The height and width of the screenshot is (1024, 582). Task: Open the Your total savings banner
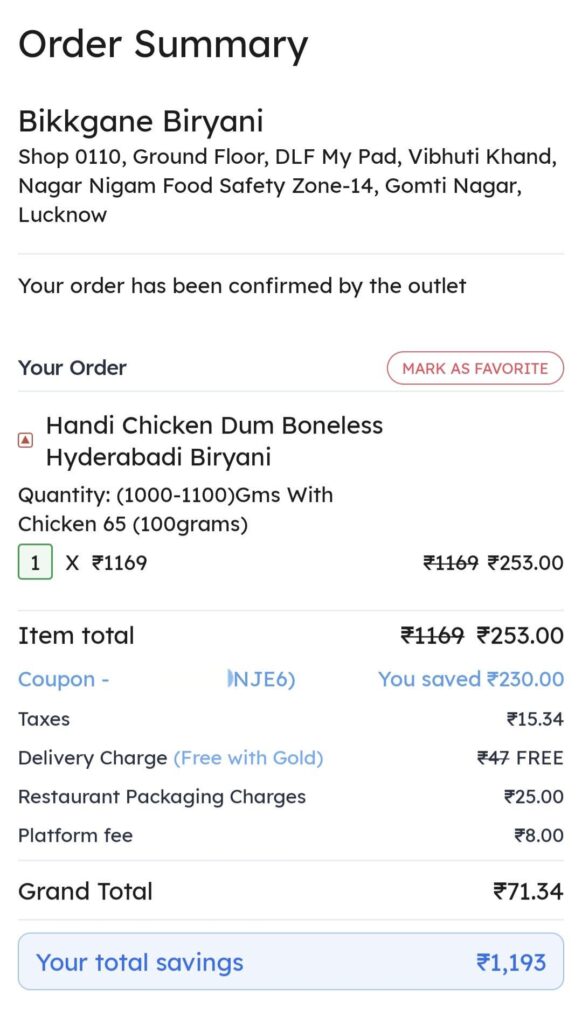point(291,961)
